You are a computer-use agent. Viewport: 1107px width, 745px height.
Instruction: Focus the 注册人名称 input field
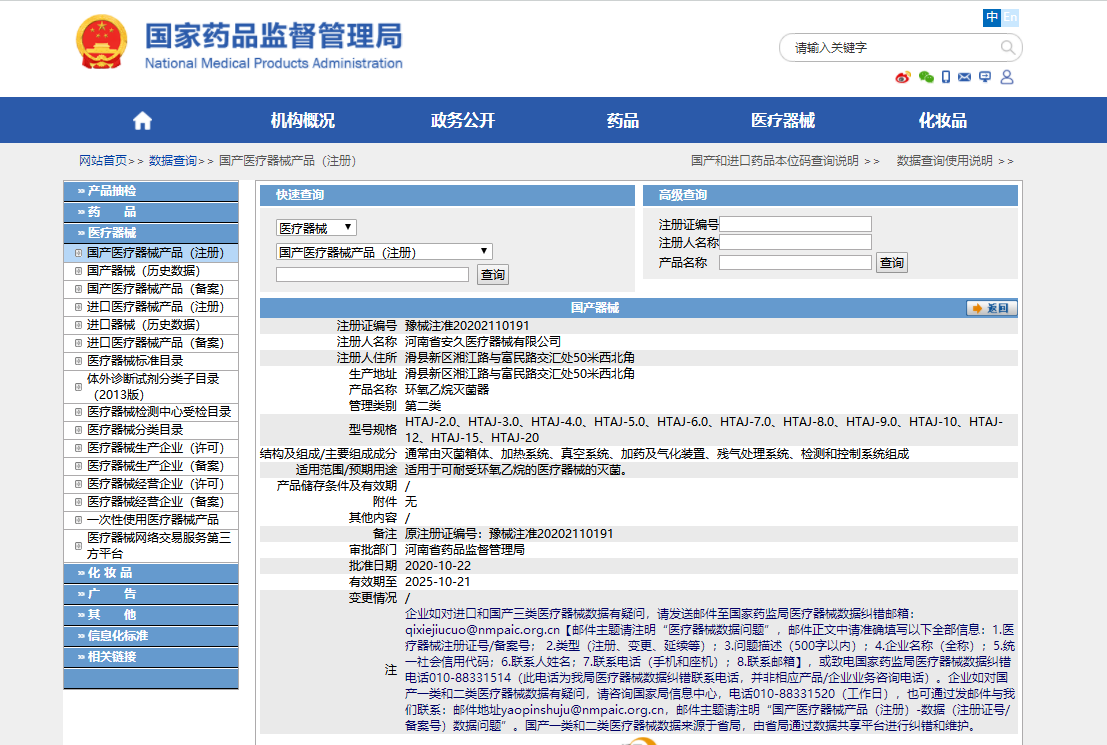tap(795, 242)
